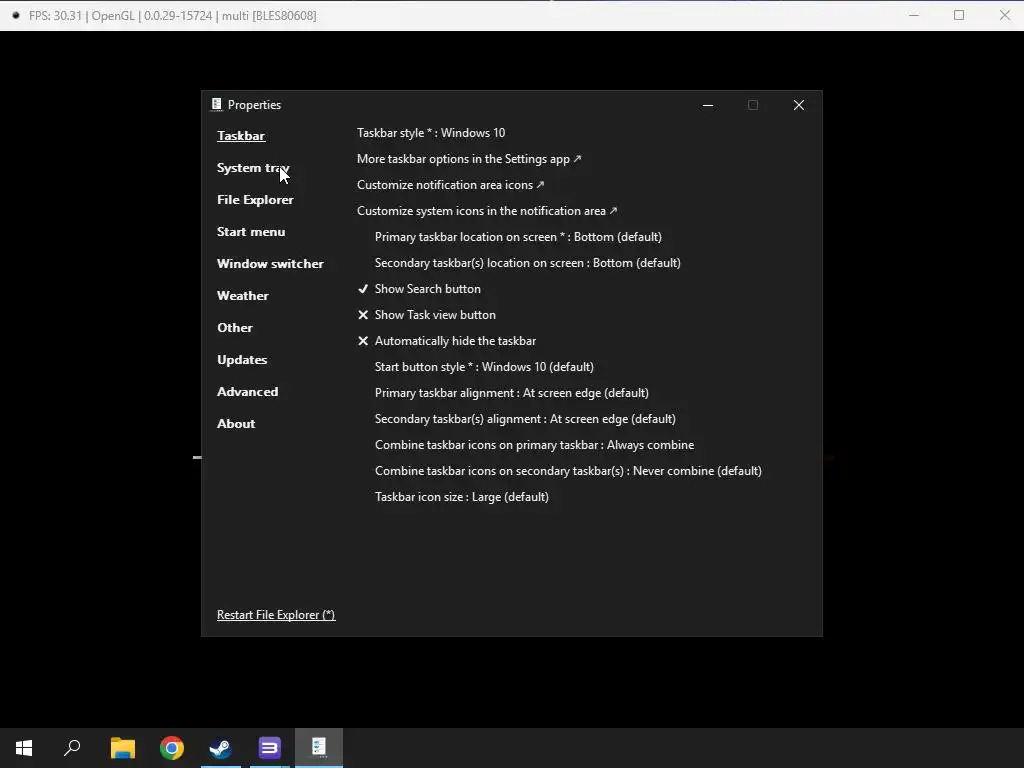Change Start button style setting
Image resolution: width=1024 pixels, height=768 pixels.
click(x=484, y=367)
